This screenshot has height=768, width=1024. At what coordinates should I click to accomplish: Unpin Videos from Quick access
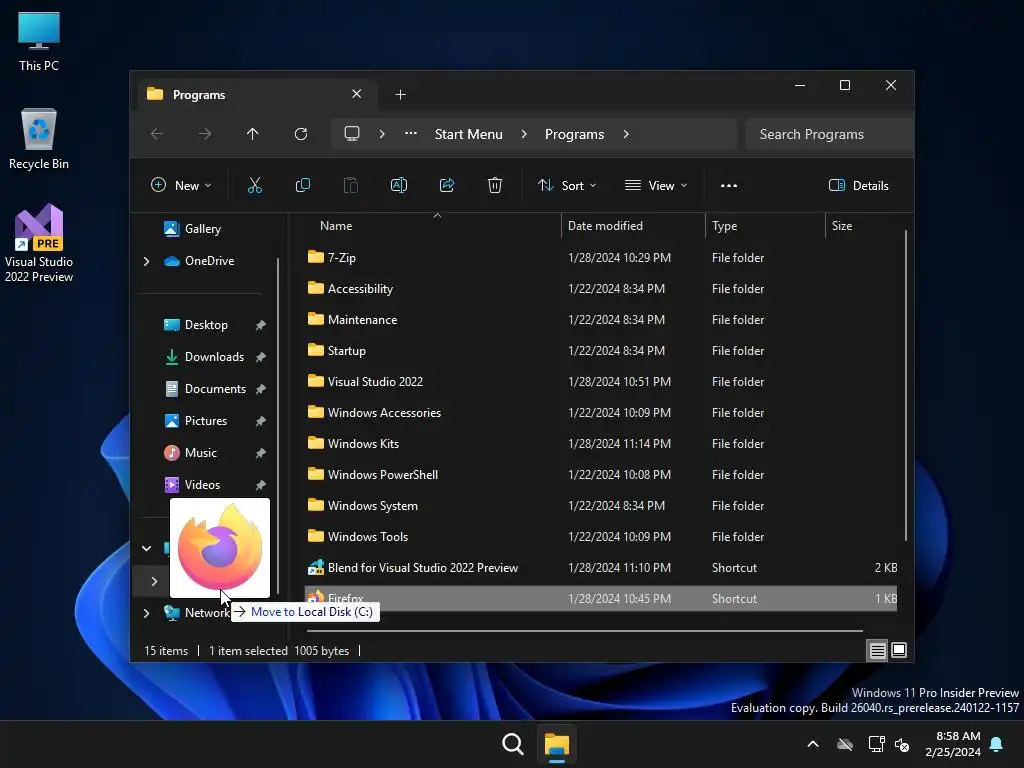coord(261,485)
